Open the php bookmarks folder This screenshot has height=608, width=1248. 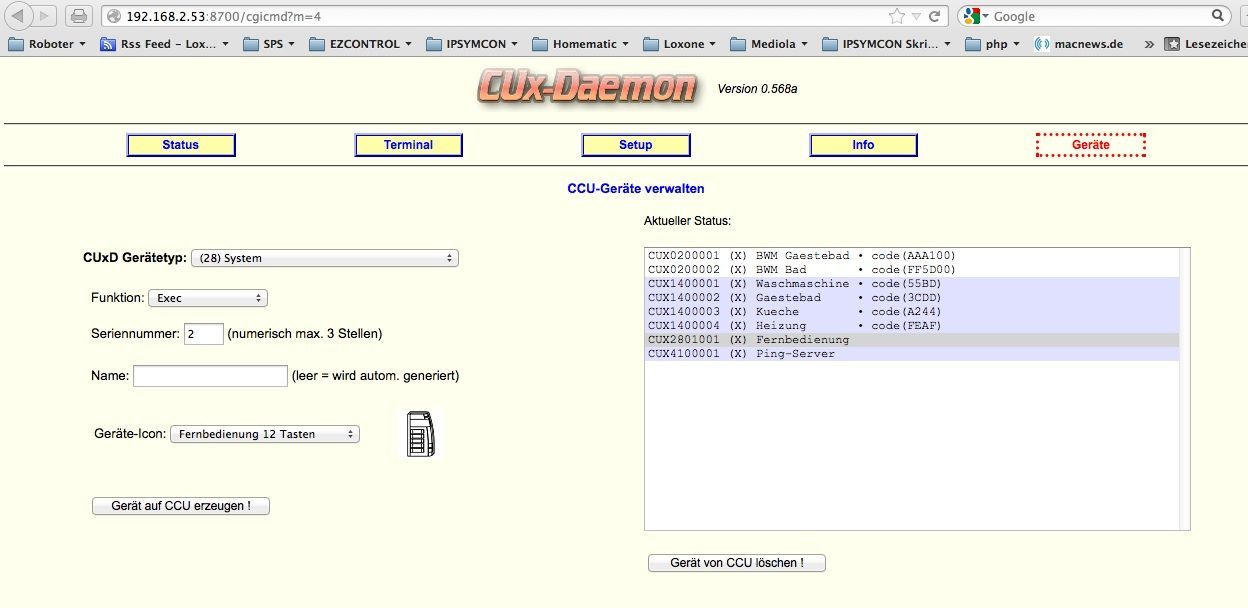click(992, 44)
